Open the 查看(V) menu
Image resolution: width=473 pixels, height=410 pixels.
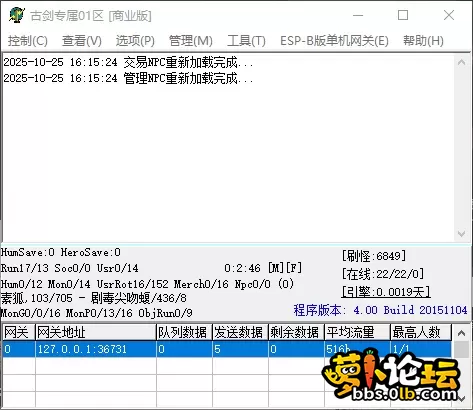point(82,41)
